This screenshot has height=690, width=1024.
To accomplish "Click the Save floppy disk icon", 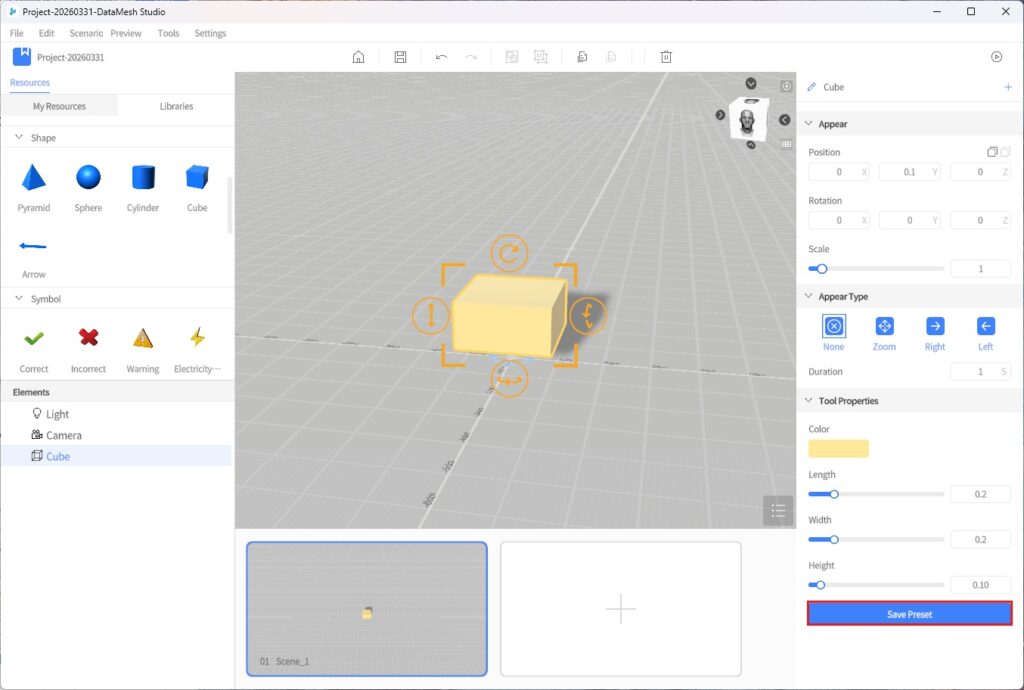I will coord(400,57).
